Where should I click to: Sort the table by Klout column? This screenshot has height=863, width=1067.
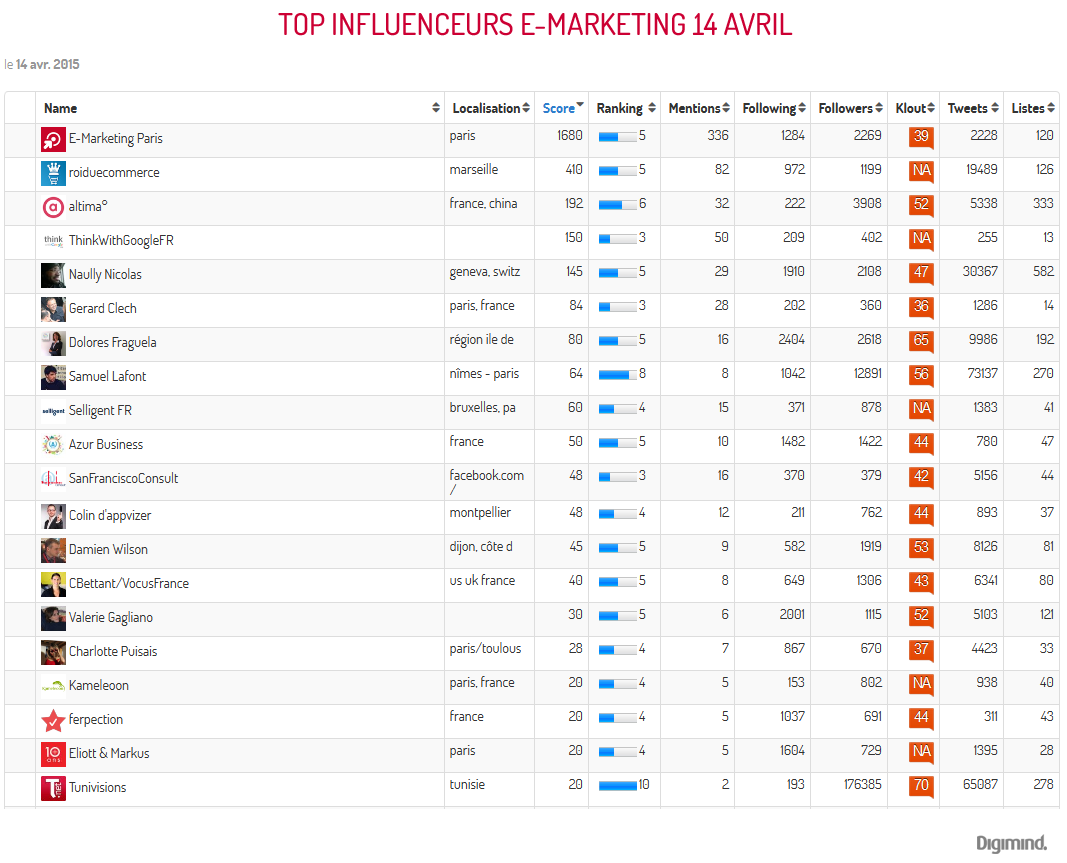click(x=915, y=108)
